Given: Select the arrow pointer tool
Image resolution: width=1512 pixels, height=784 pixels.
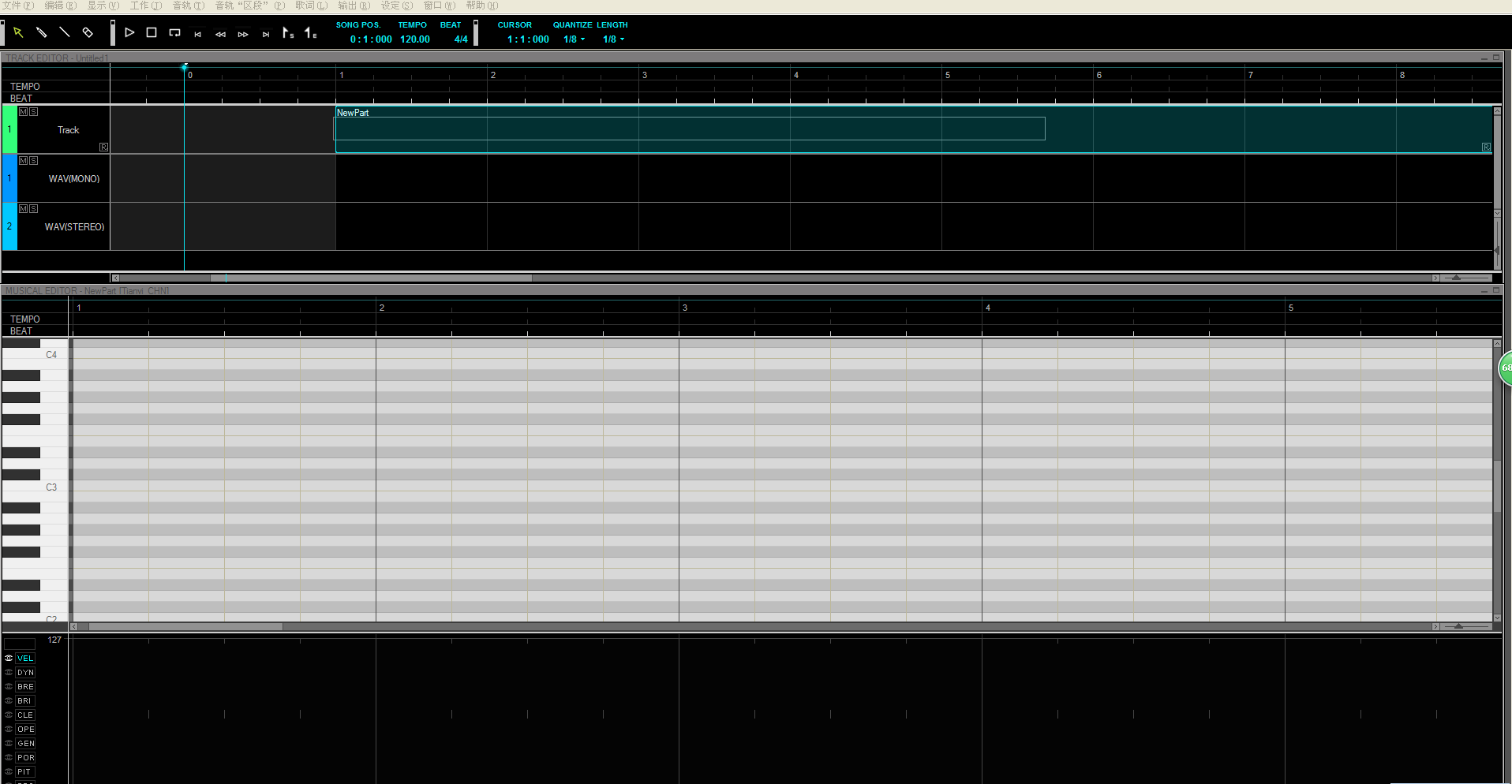Looking at the screenshot, I should pyautogui.click(x=18, y=32).
